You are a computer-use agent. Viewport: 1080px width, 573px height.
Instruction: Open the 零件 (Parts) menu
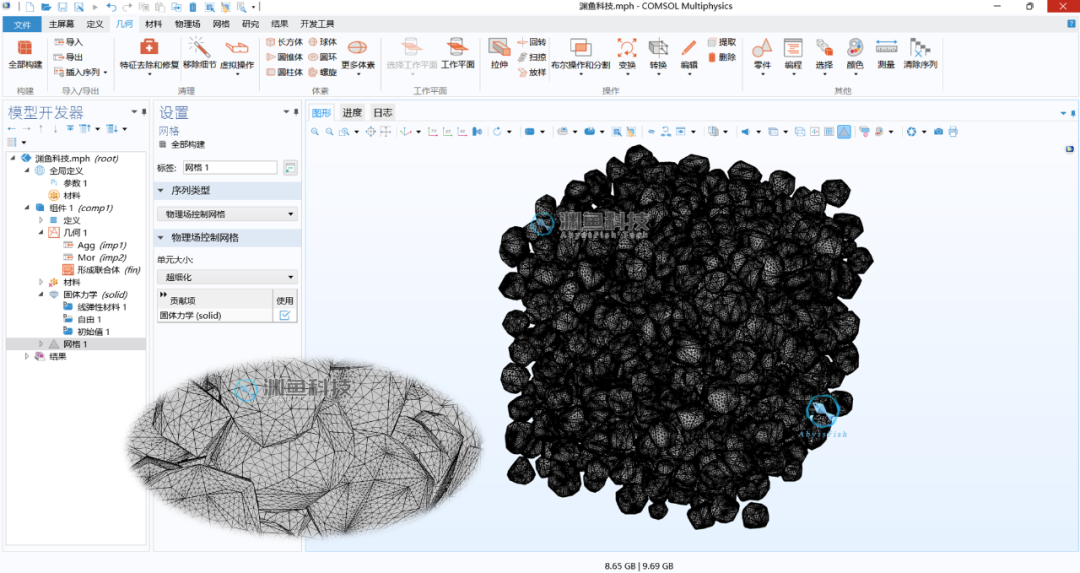pos(762,54)
